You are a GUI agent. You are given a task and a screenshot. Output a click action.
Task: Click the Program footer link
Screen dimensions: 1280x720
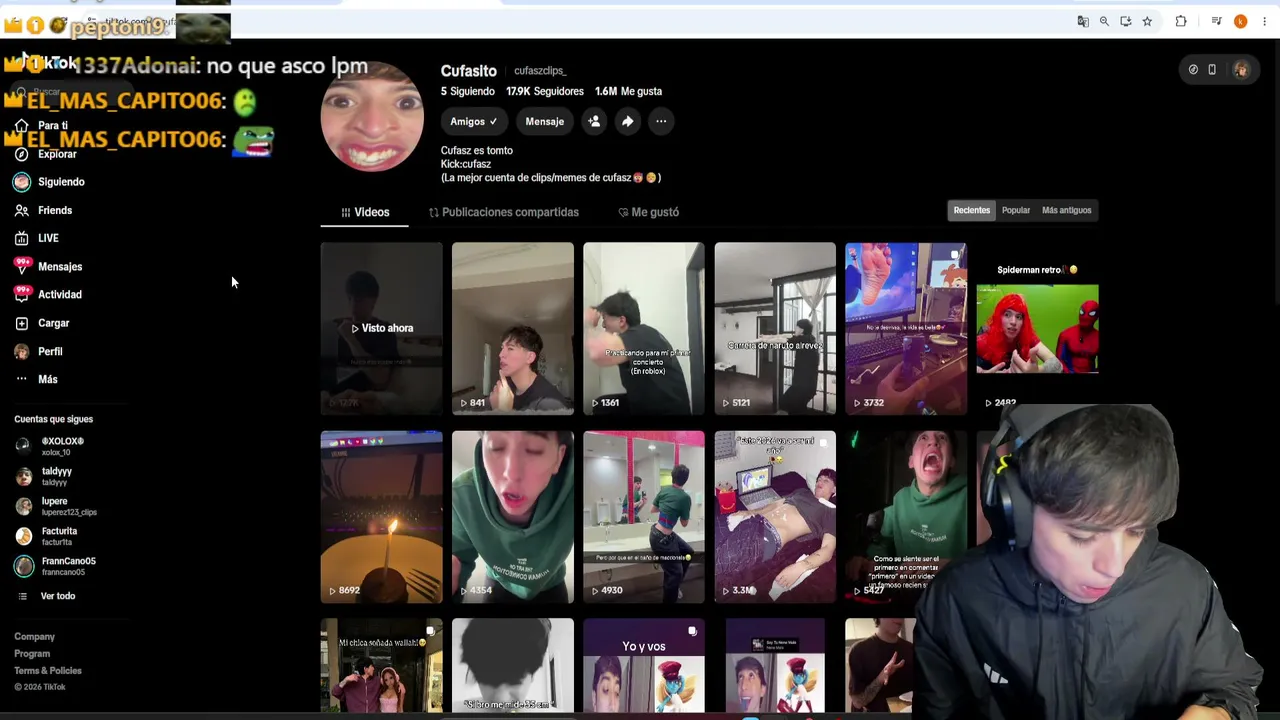[32, 653]
